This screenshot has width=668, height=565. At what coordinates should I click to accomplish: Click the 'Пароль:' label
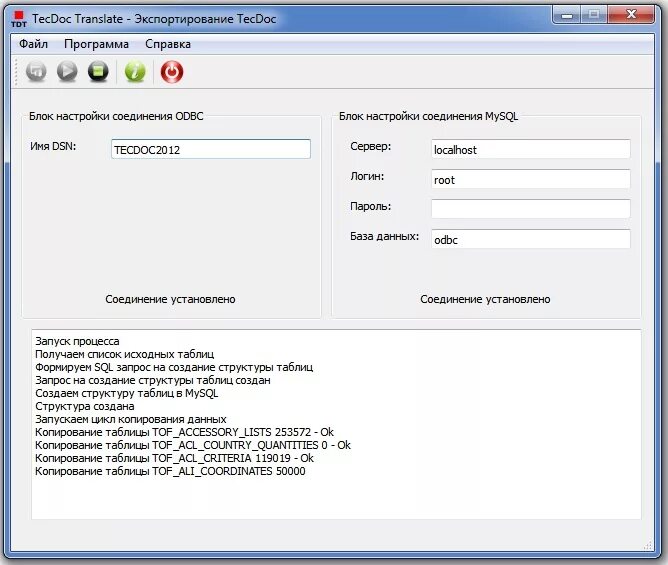371,206
